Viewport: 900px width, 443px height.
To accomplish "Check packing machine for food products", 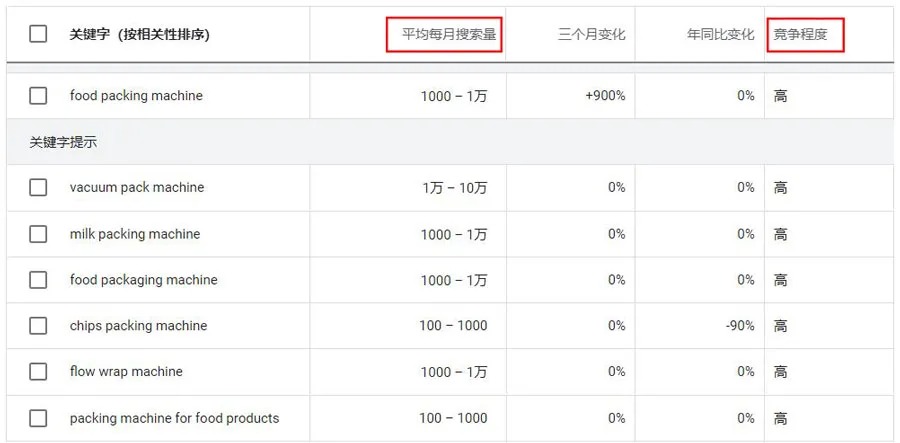I will pyautogui.click(x=38, y=418).
